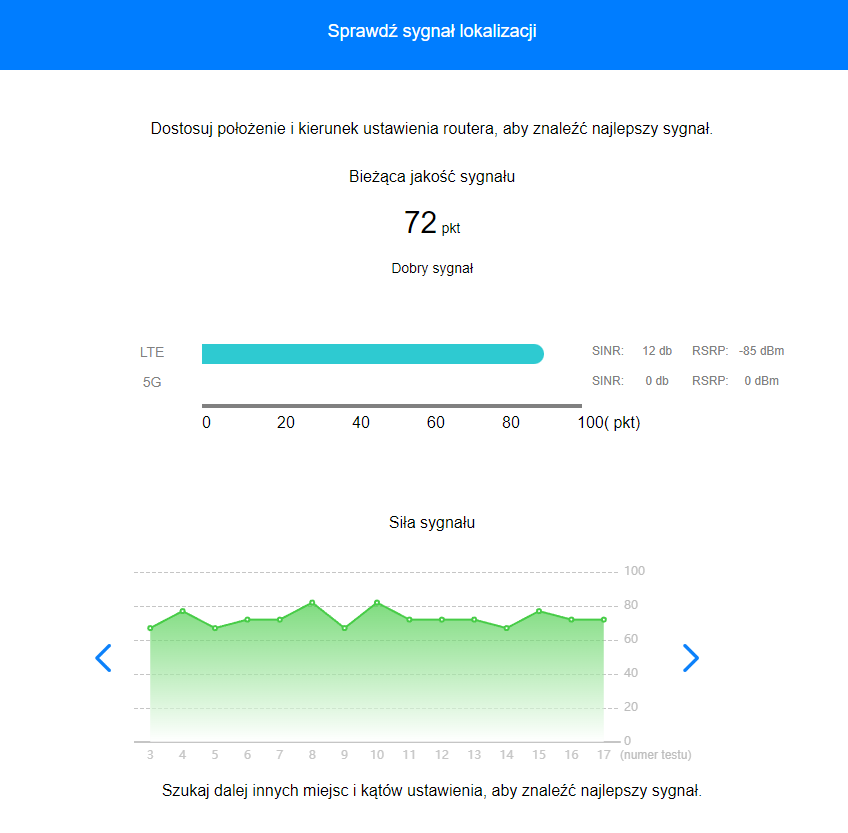This screenshot has width=848, height=833.
Task: Click the "Dobry sygnał" status text
Action: pos(432,268)
